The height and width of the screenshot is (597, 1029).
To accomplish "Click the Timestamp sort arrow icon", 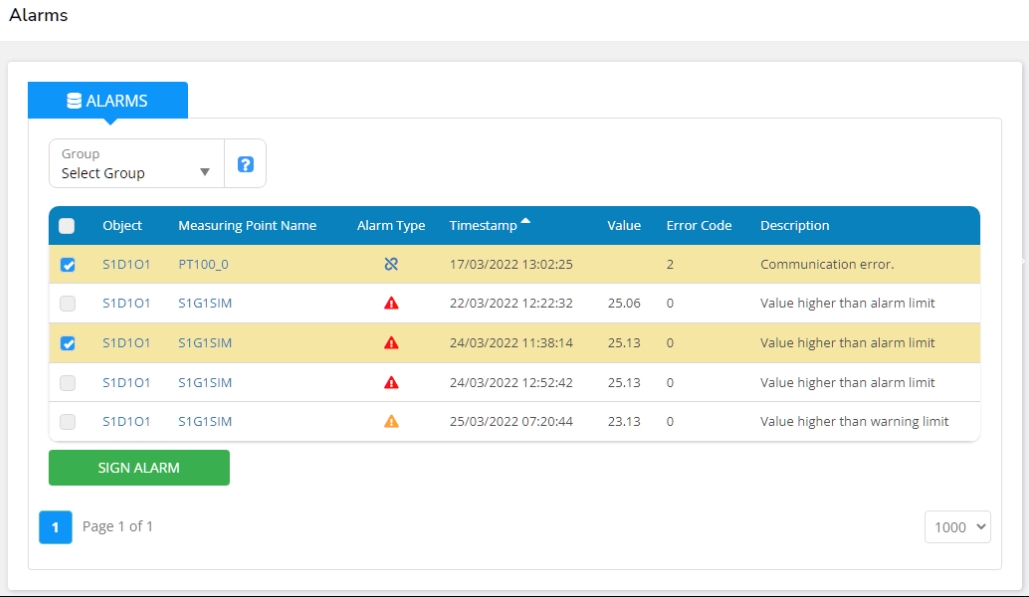I will tap(526, 222).
